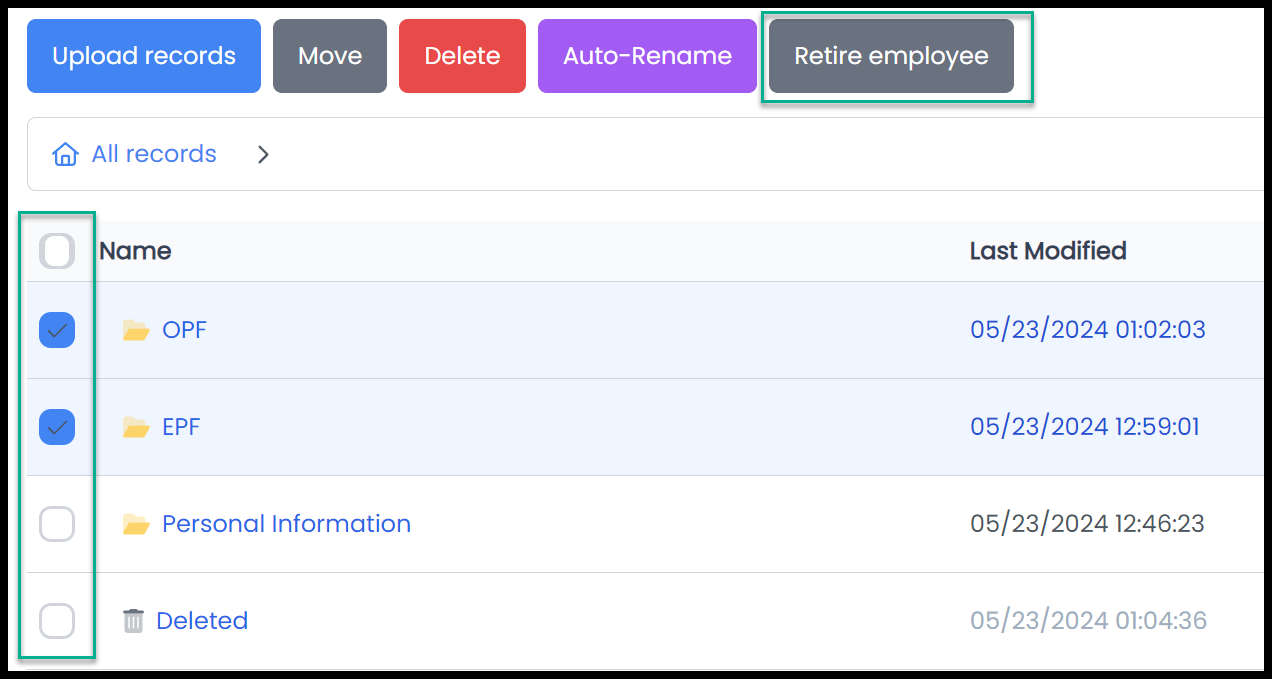
Task: Toggle the select-all checkbox in header
Action: click(57, 251)
